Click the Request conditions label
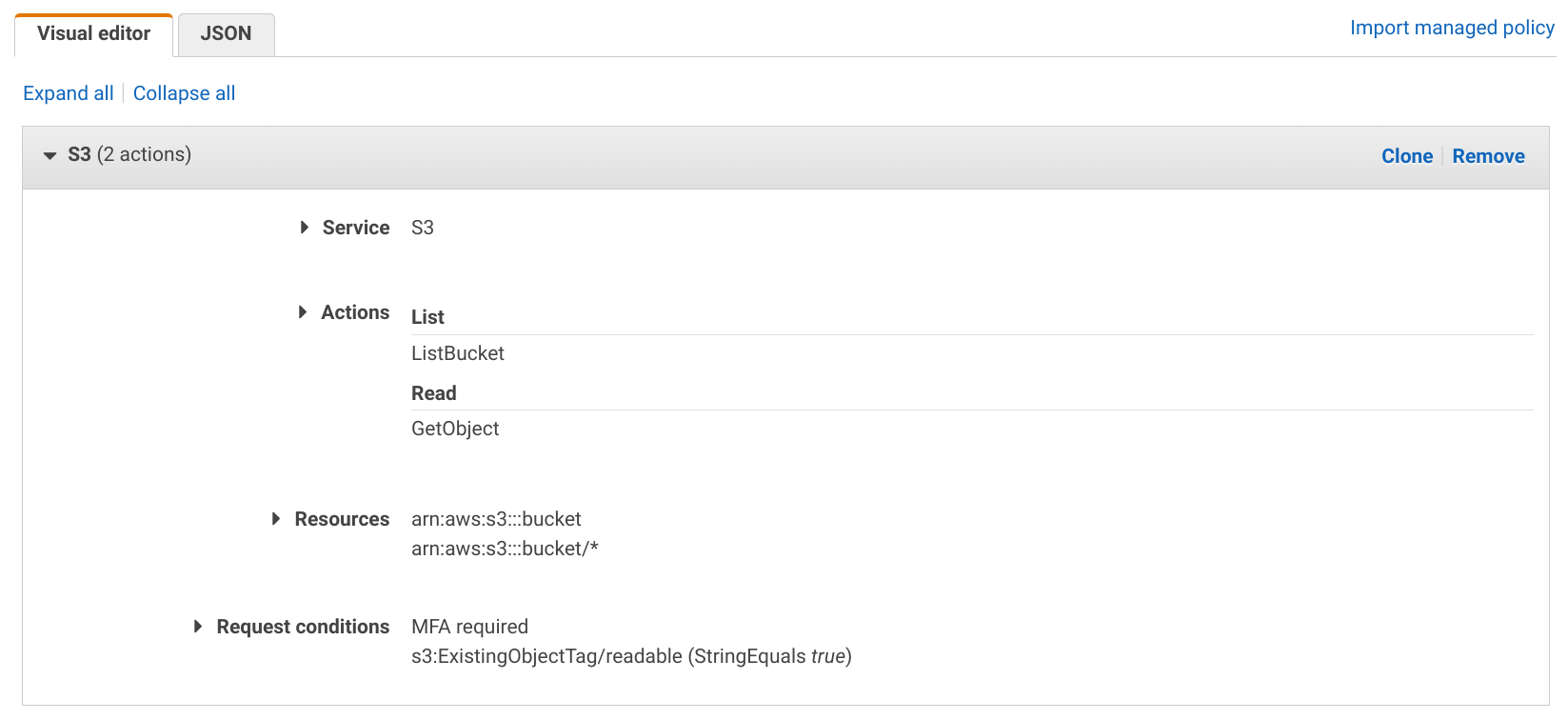This screenshot has width=1568, height=720. (303, 627)
